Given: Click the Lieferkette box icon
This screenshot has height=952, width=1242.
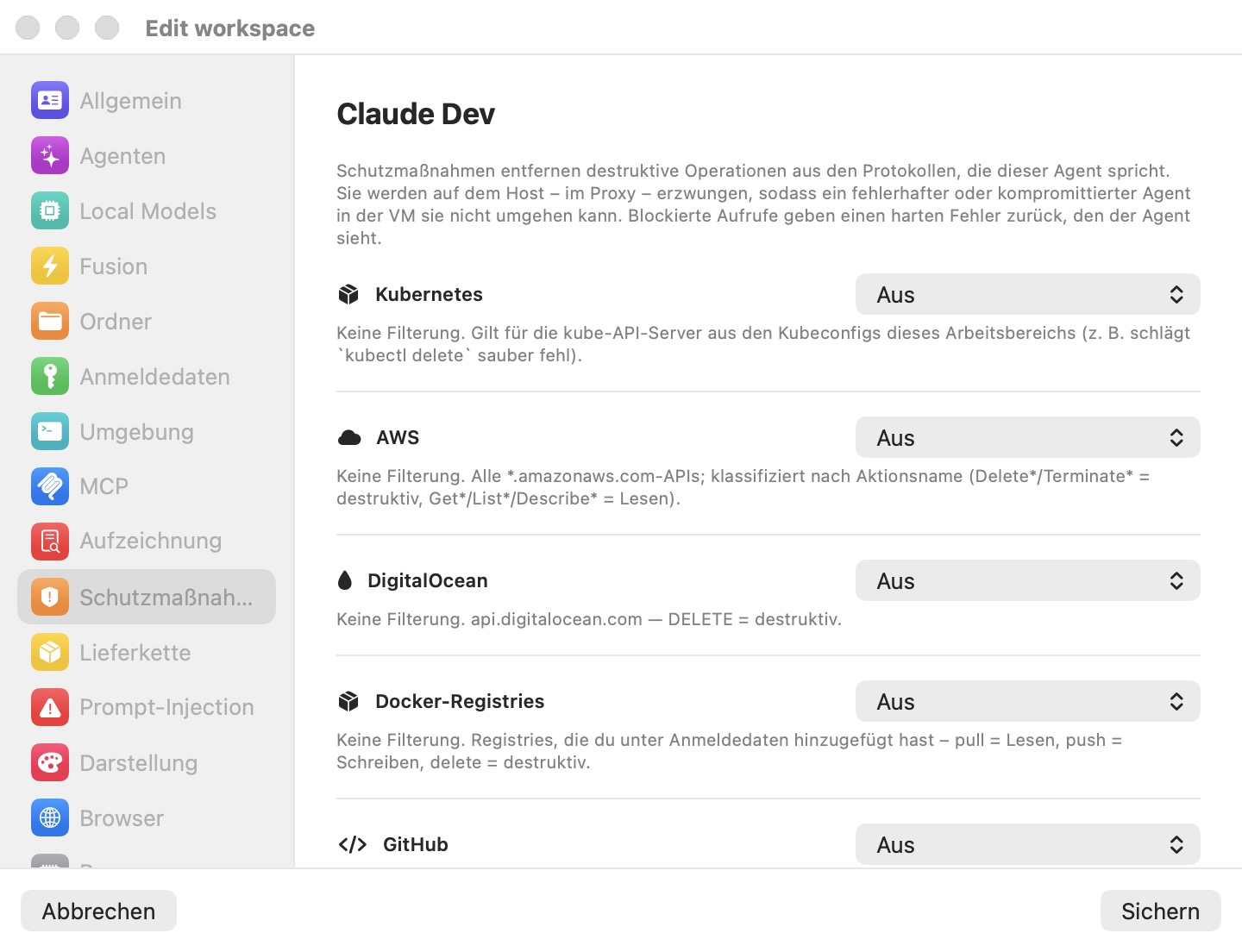Looking at the screenshot, I should 50,652.
